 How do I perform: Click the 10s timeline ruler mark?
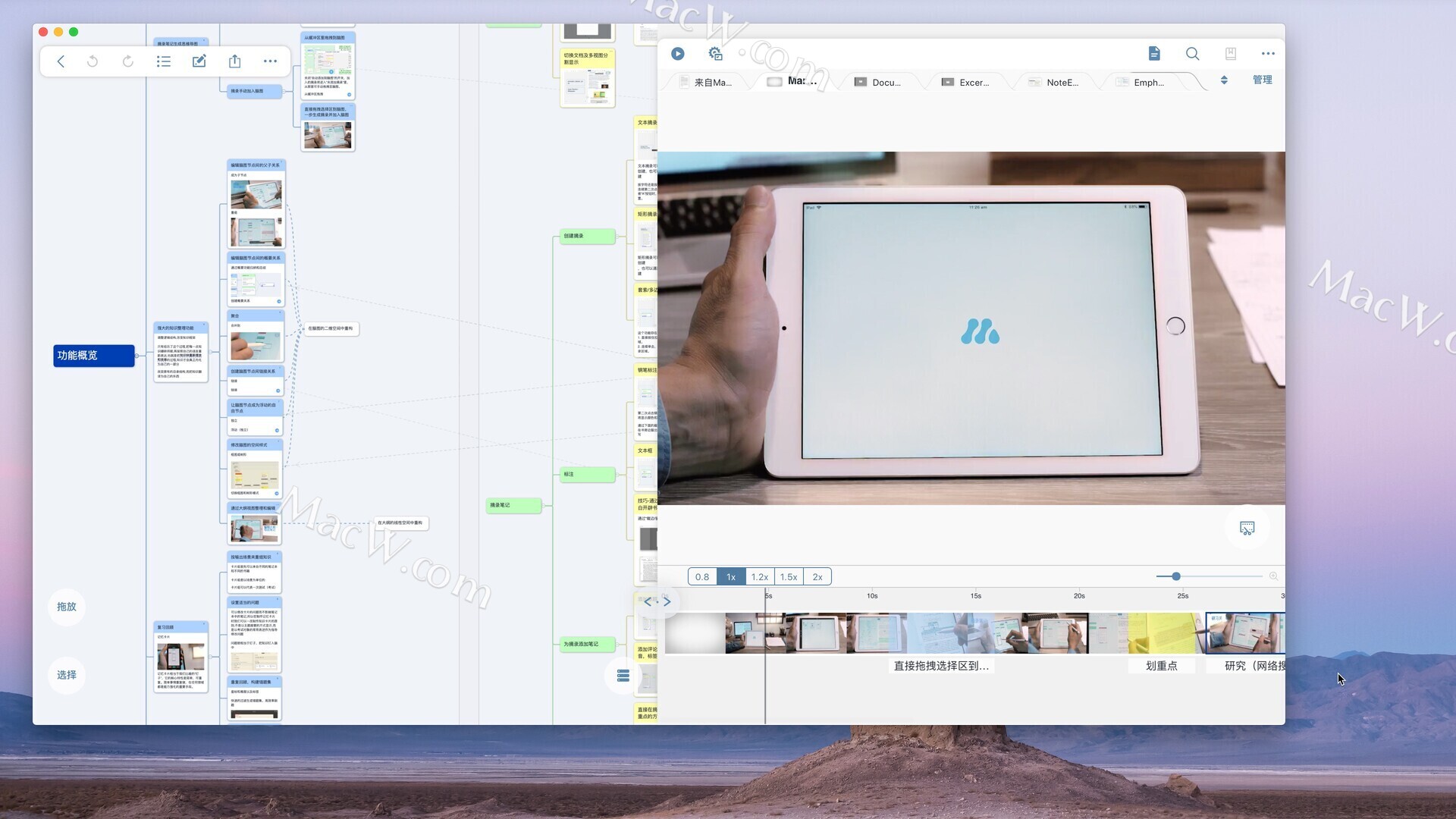click(872, 596)
